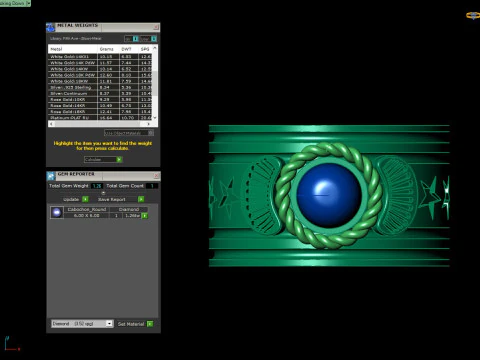This screenshot has width=480, height=360.
Task: Click the Total Gem Count value 1
Action: (x=152, y=186)
